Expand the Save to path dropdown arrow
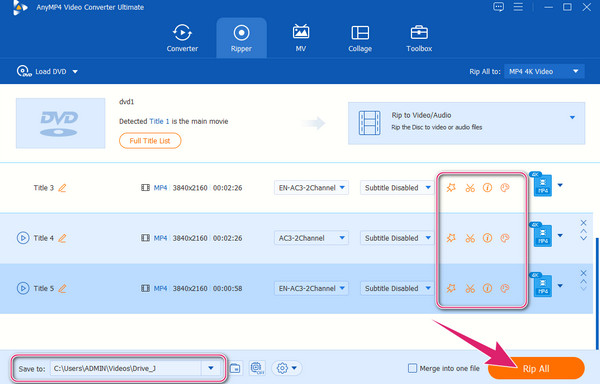 (x=211, y=368)
